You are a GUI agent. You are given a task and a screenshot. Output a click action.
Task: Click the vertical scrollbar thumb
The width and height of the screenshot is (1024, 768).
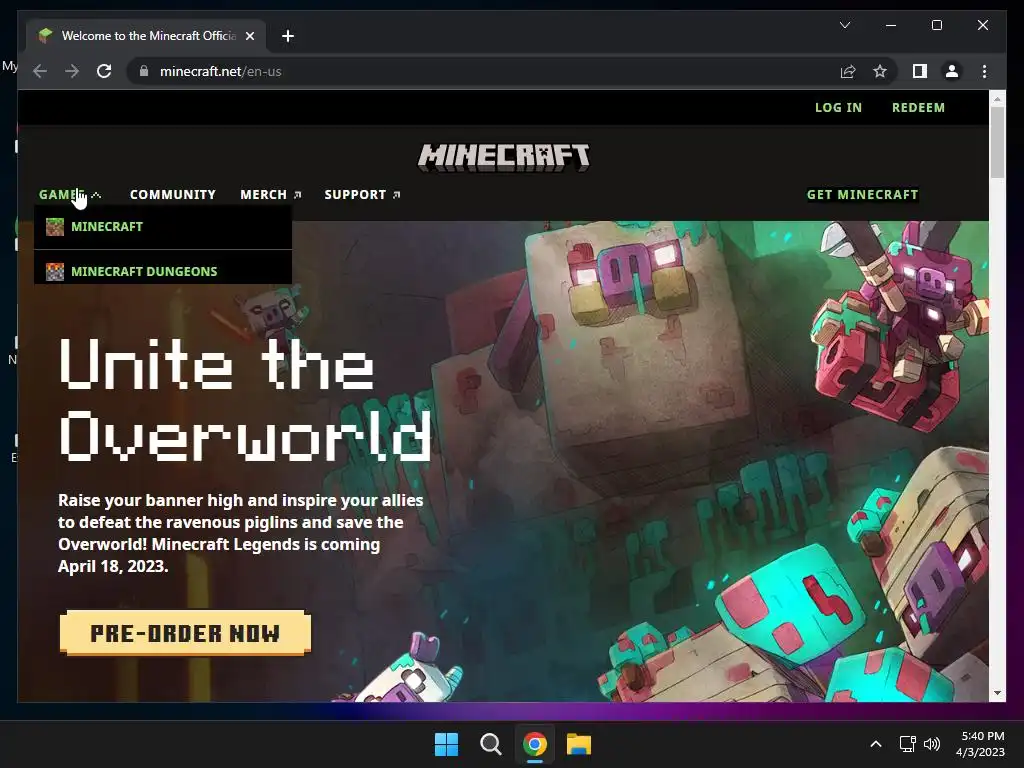(997, 142)
